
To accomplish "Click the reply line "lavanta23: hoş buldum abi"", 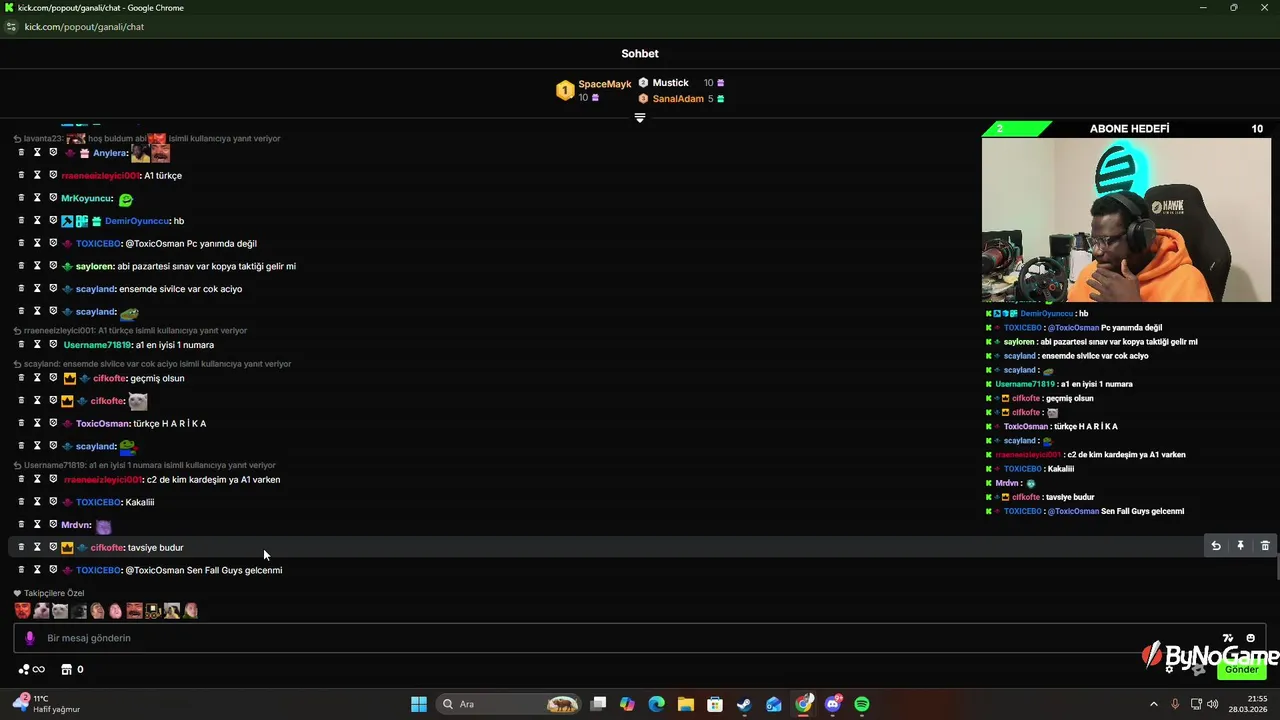I will tap(85, 138).
